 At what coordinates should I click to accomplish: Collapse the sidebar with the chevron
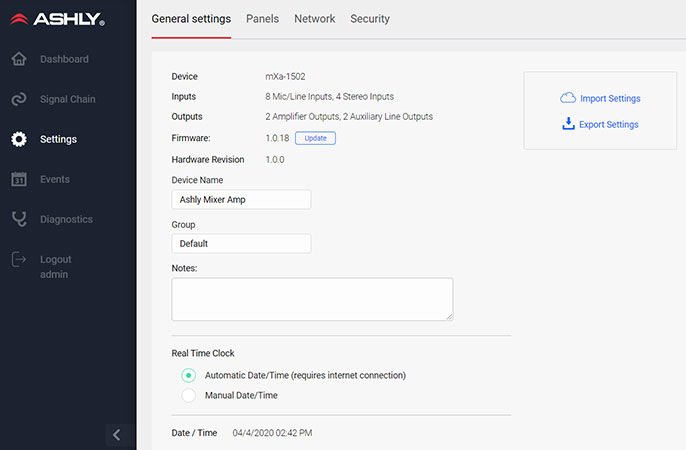(117, 434)
